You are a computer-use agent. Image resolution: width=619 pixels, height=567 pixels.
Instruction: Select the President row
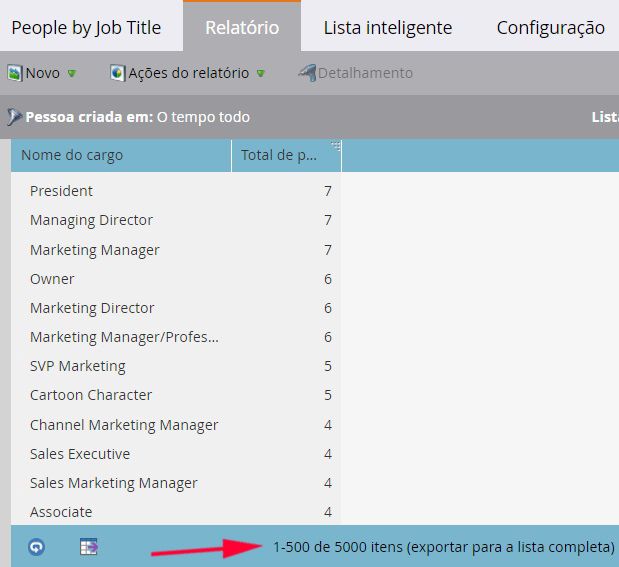pos(61,191)
